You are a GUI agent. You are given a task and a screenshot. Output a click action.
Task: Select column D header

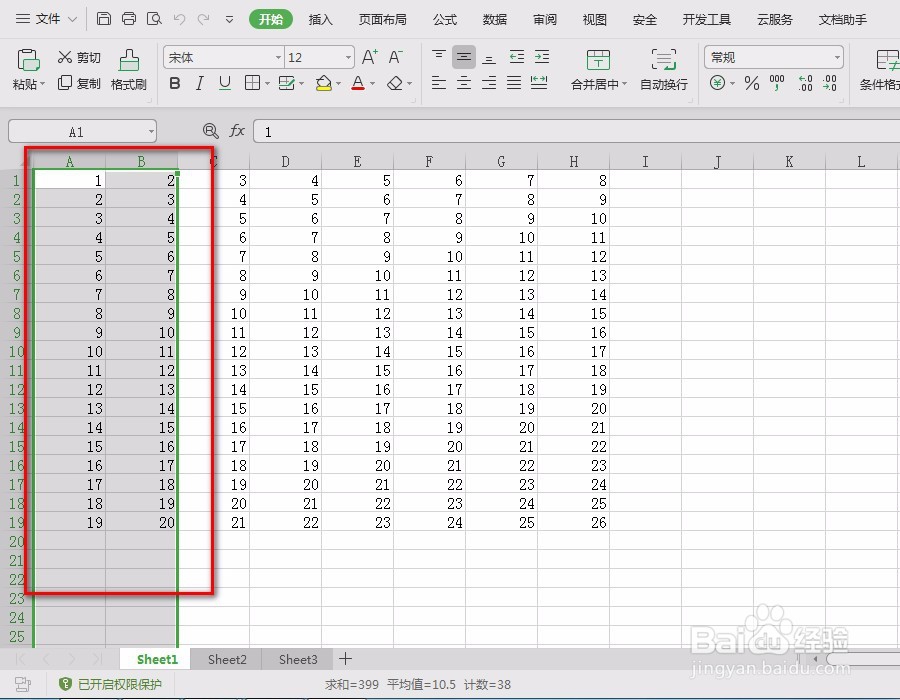click(285, 162)
